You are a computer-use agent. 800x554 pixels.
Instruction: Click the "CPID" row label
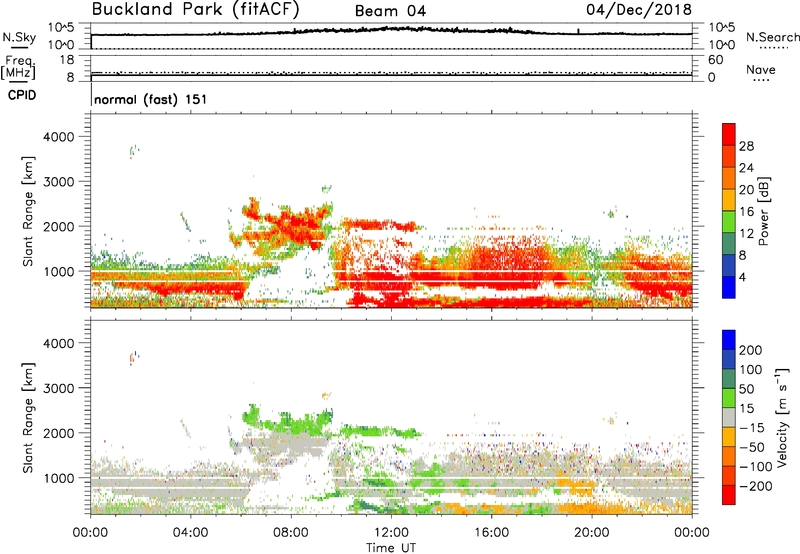pyautogui.click(x=22, y=95)
